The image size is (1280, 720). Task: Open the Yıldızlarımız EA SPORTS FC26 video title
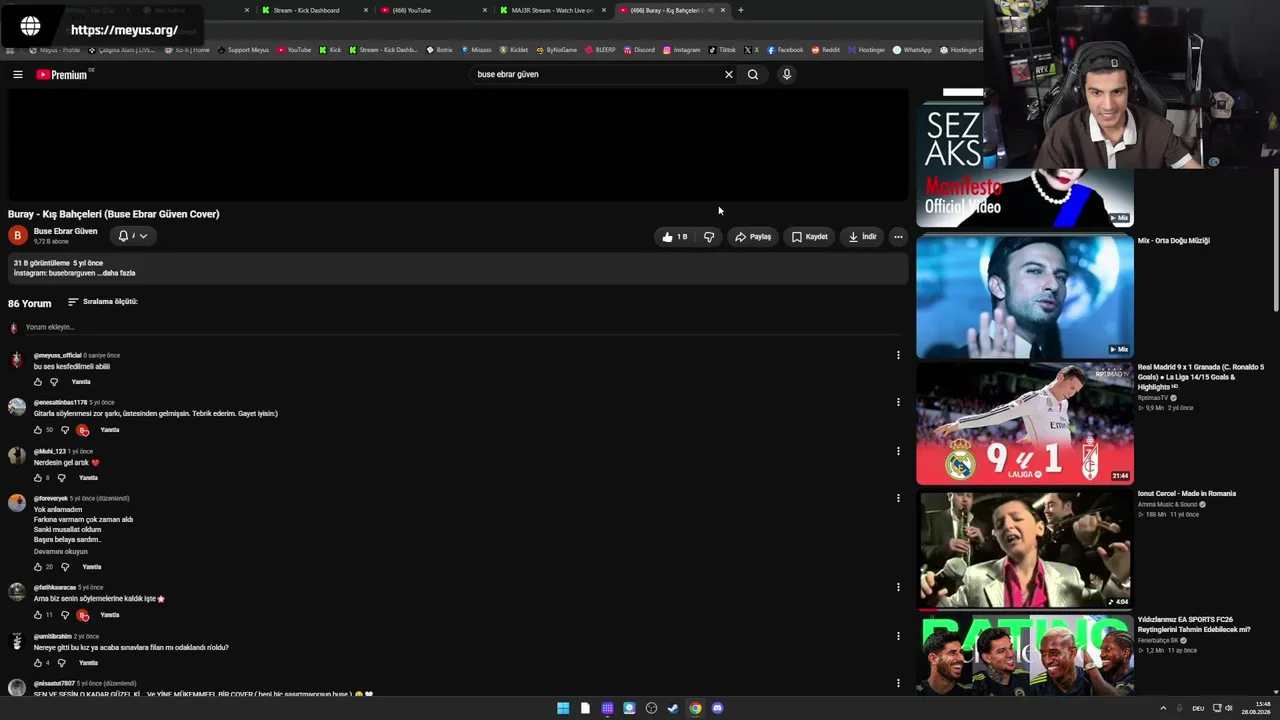coord(1194,625)
